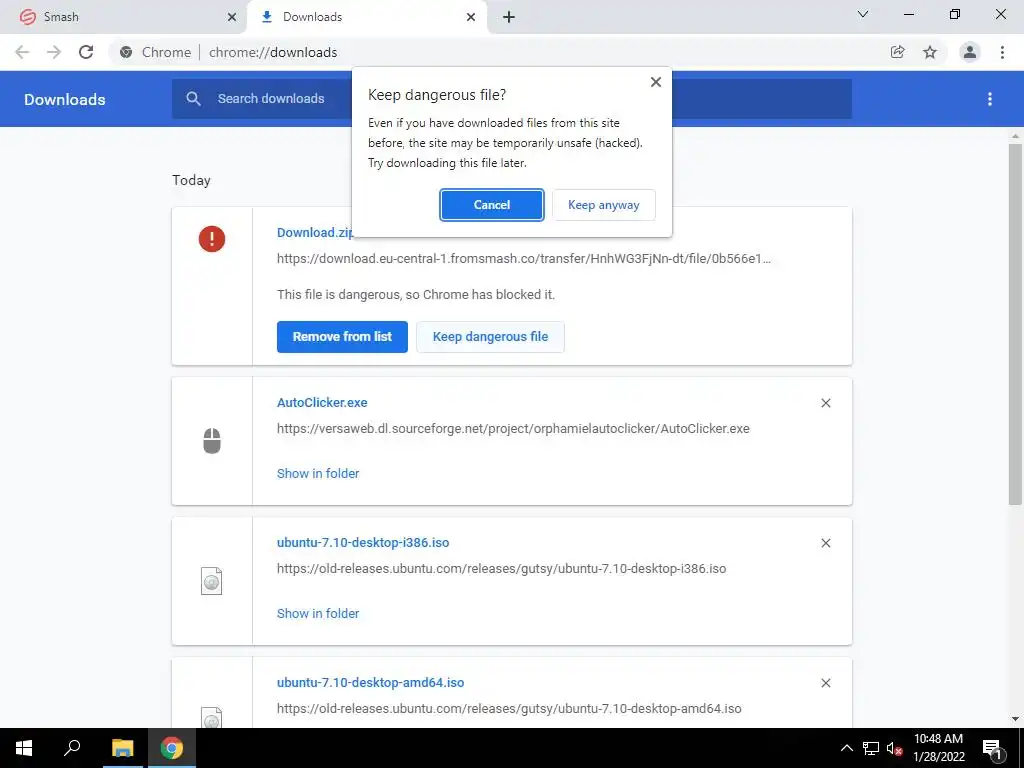The width and height of the screenshot is (1024, 768).
Task: Switch to the Smash tab
Action: pyautogui.click(x=124, y=17)
